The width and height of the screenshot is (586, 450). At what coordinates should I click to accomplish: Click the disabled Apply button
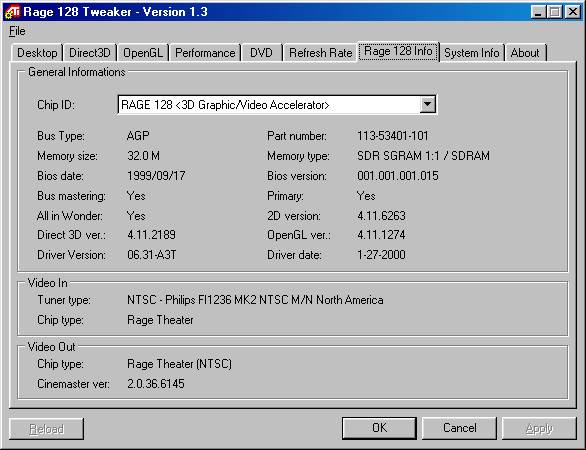coord(539,429)
